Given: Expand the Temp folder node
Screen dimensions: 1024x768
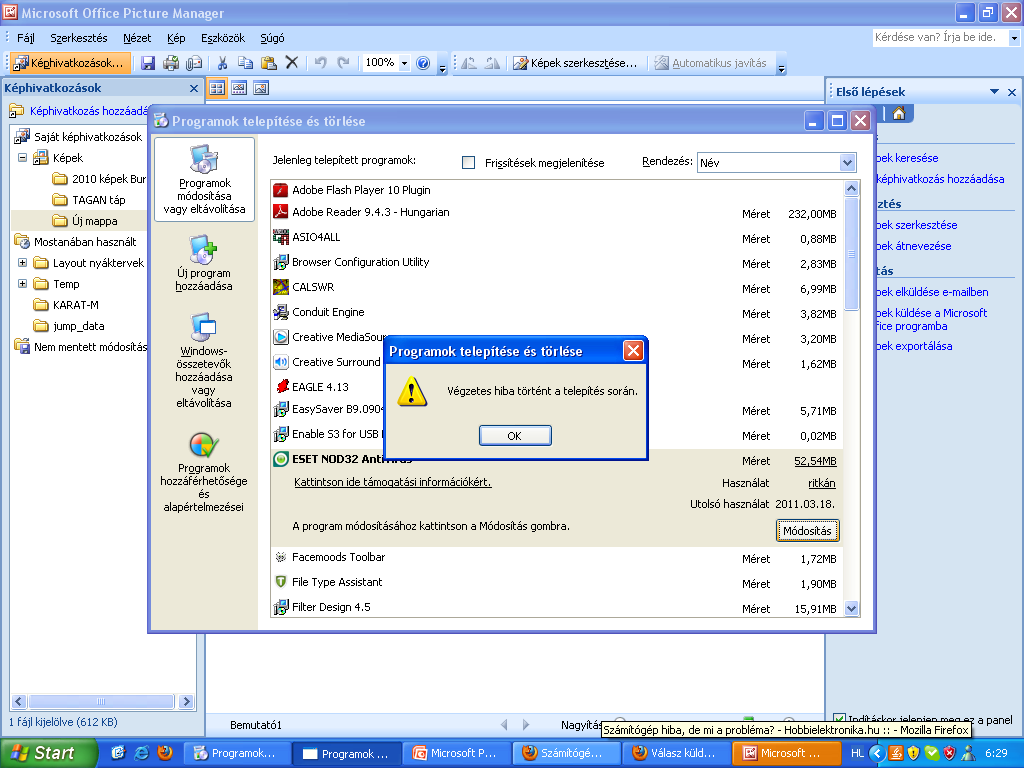Looking at the screenshot, I should pyautogui.click(x=22, y=283).
